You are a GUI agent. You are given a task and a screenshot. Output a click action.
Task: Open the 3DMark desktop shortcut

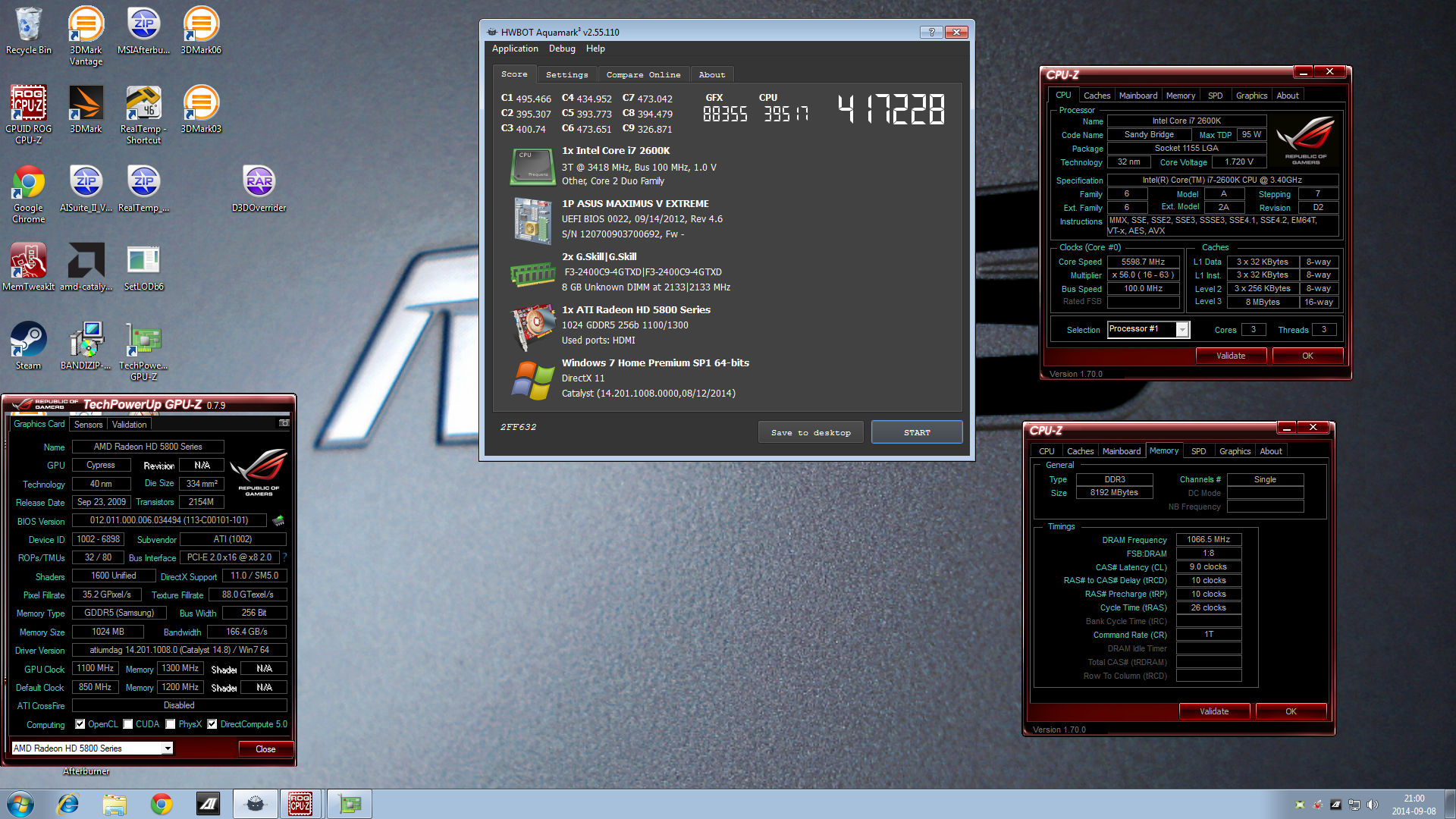[x=86, y=109]
